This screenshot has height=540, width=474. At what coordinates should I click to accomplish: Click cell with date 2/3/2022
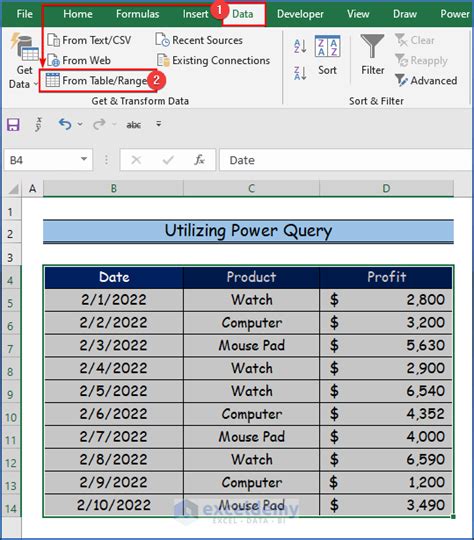click(114, 345)
